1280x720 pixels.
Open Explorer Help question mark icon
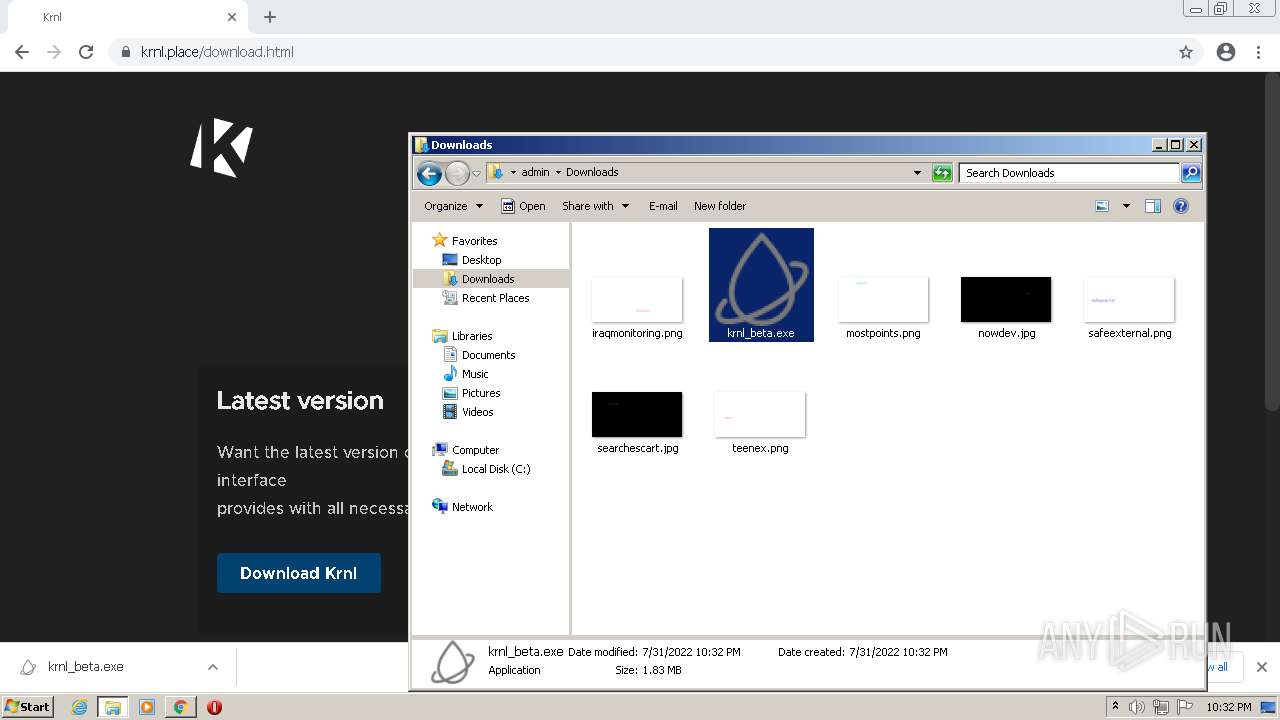click(x=1181, y=206)
